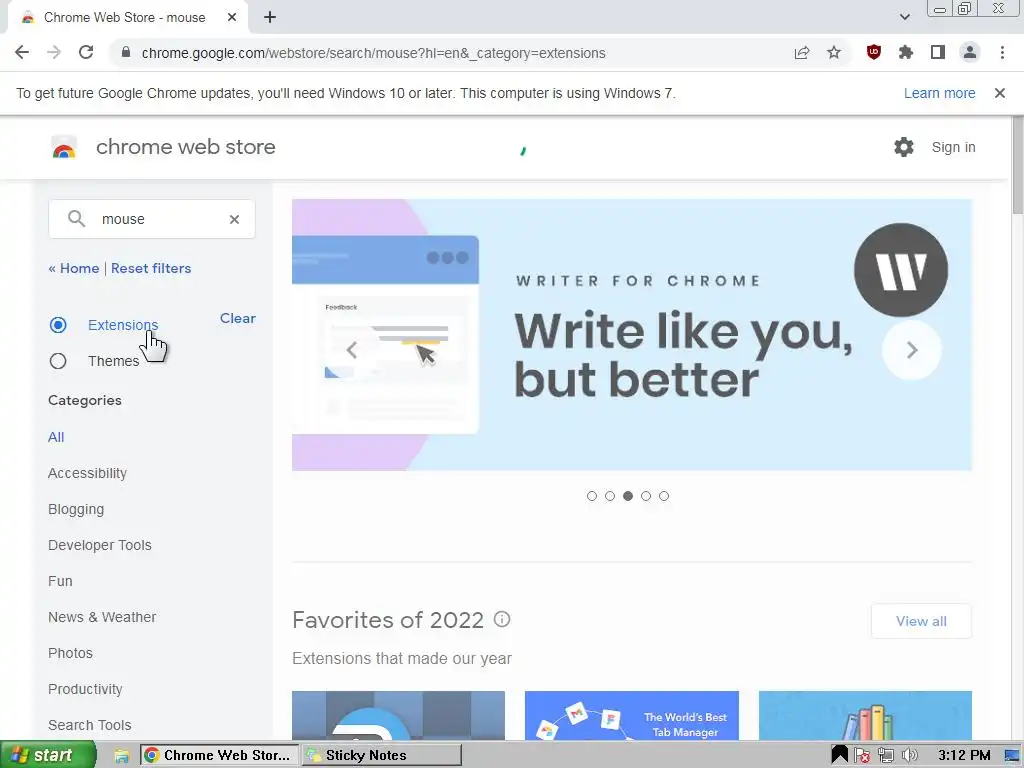Go to « Home link
The image size is (1024, 768).
coord(73,268)
